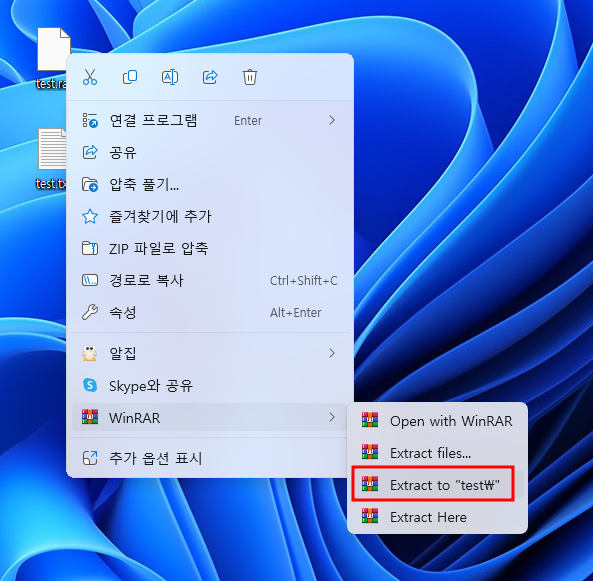The width and height of the screenshot is (593, 581).
Task: Expand the 연결 프로그램 submenu arrow
Action: [332, 120]
